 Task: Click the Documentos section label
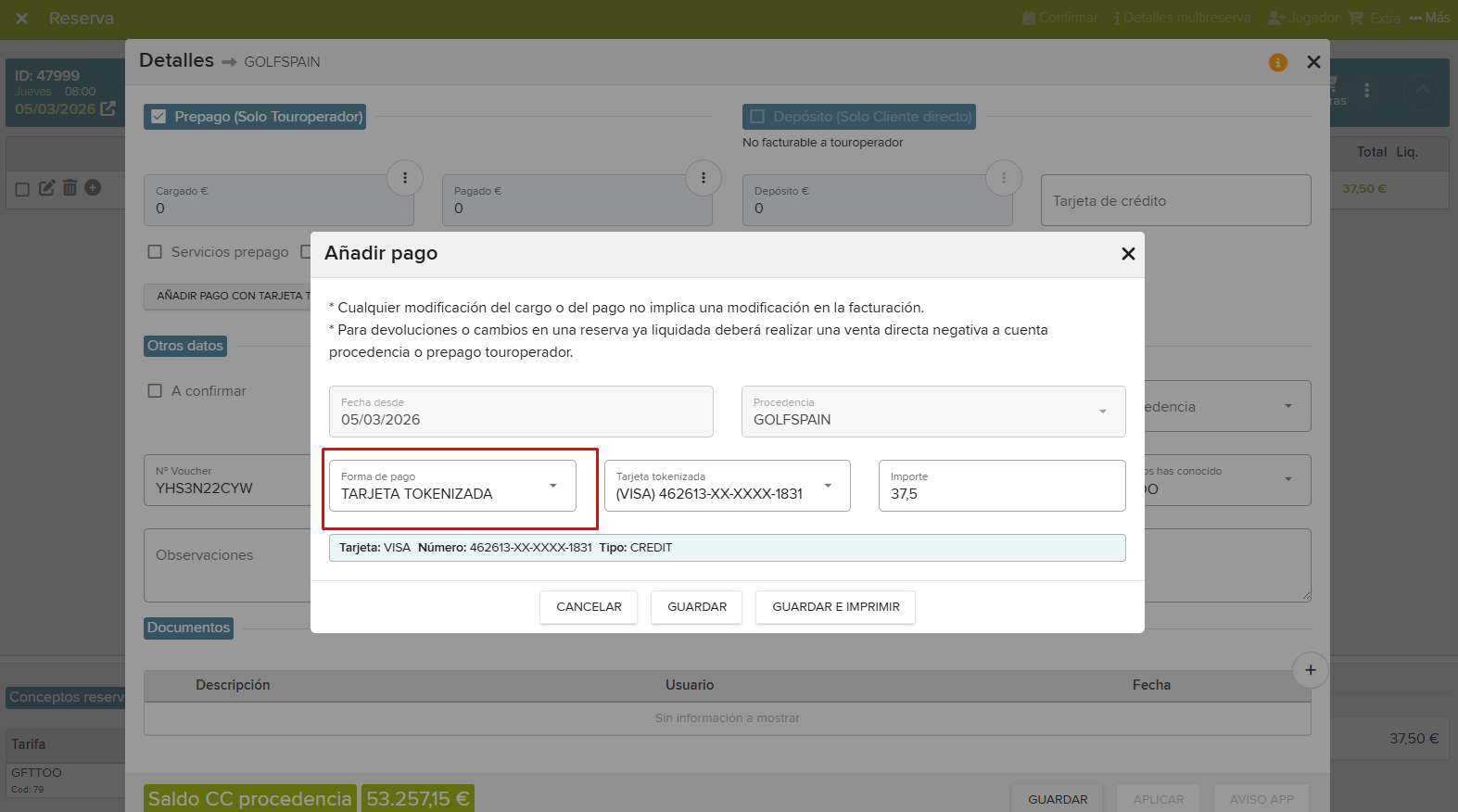[x=188, y=628]
